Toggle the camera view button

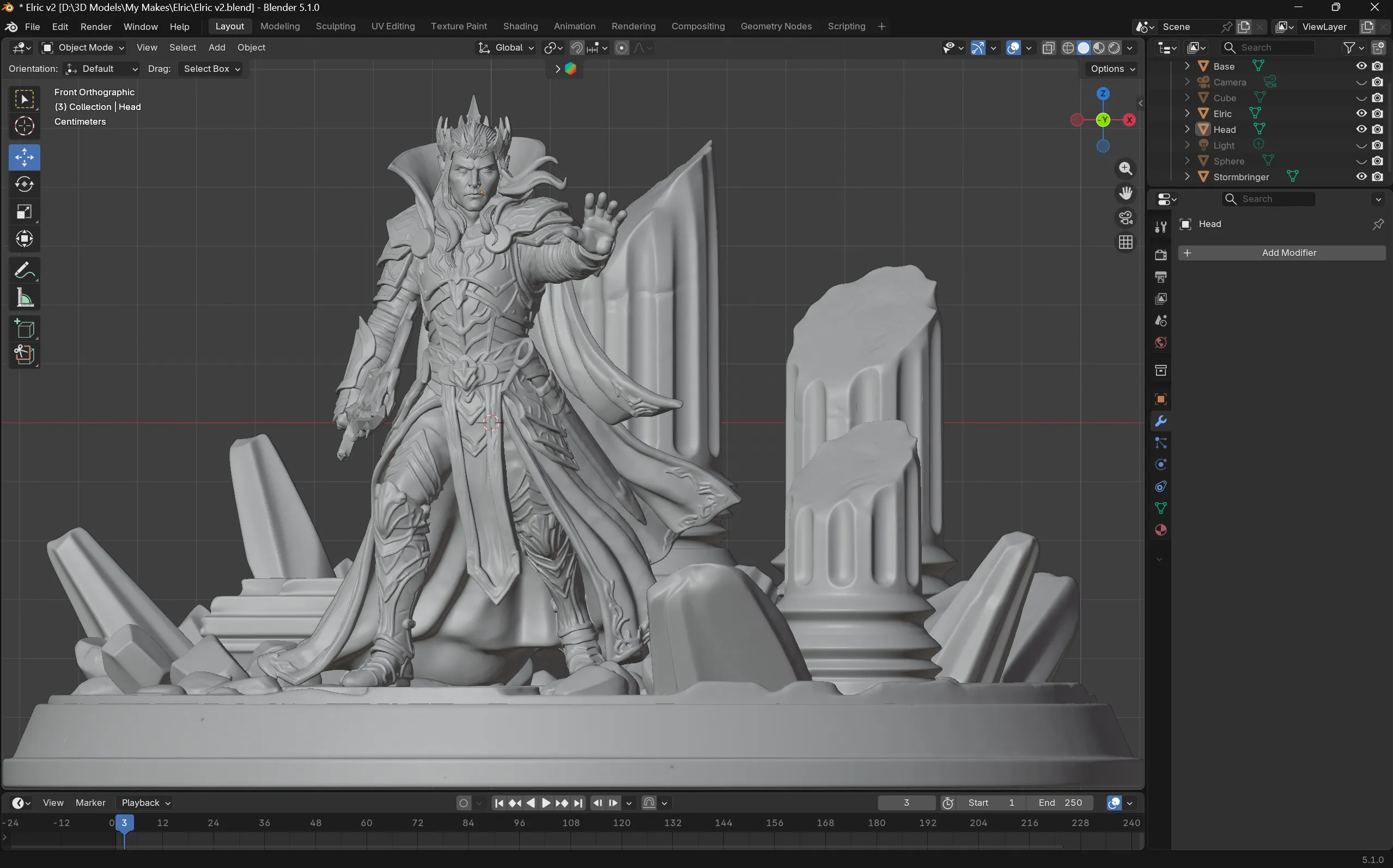(1126, 218)
